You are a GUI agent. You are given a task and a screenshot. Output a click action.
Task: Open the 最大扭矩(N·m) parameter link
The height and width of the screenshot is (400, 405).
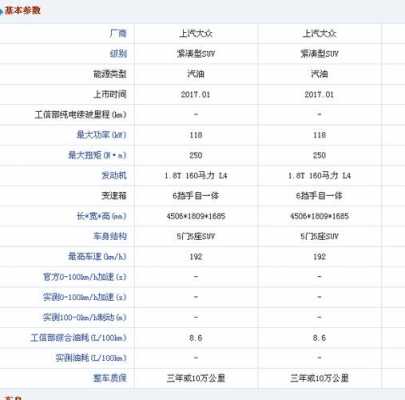point(97,155)
